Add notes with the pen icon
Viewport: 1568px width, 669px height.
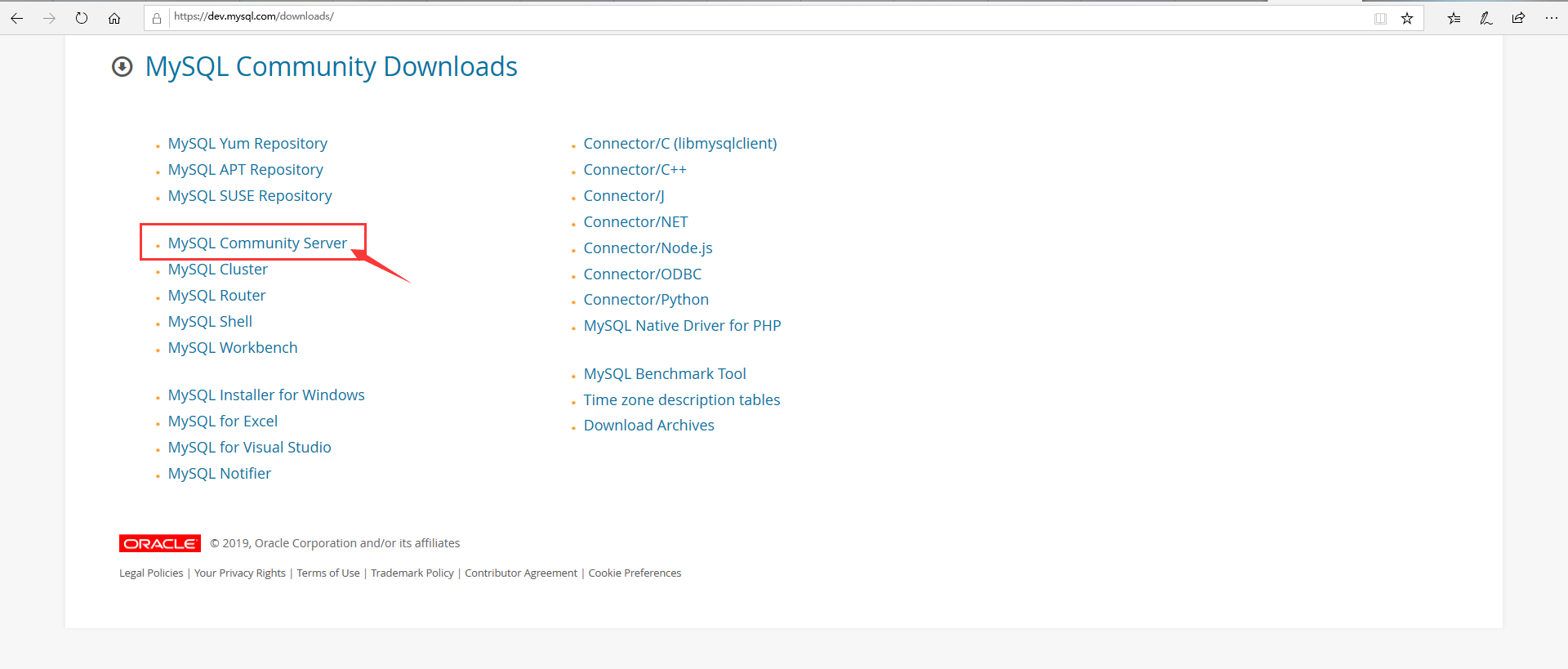point(1486,18)
